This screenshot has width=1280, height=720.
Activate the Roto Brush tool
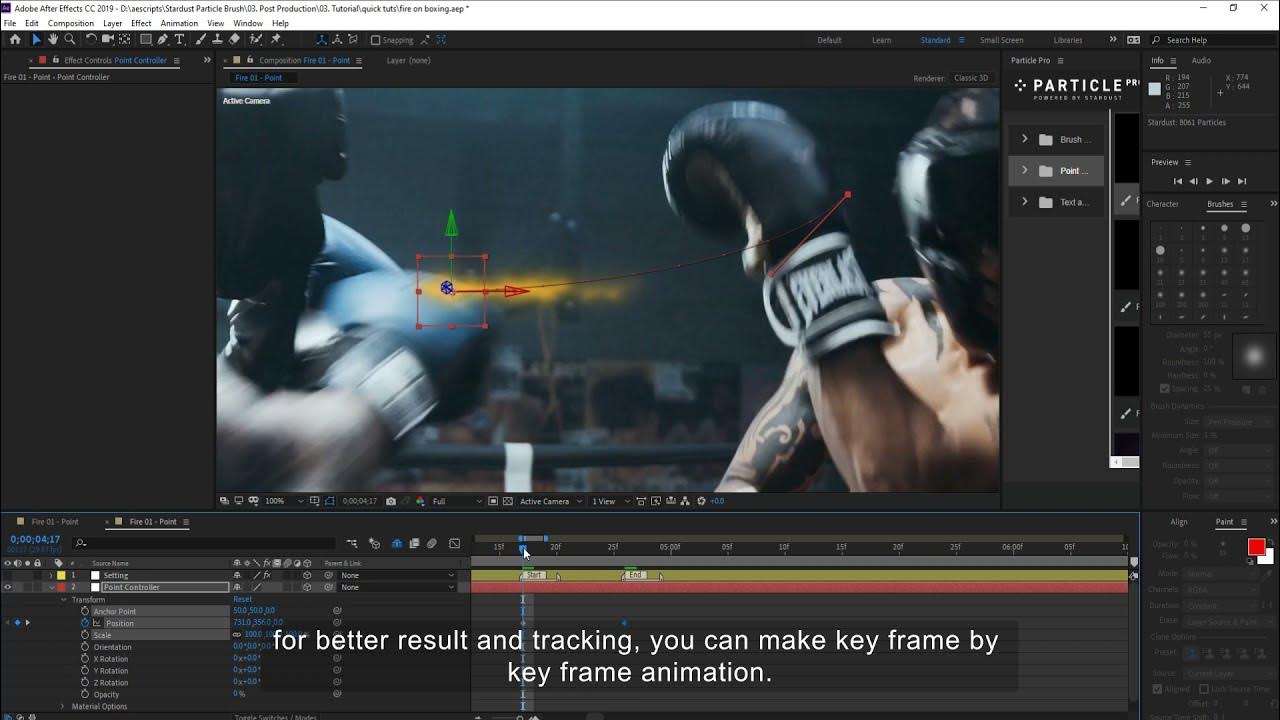[x=253, y=40]
